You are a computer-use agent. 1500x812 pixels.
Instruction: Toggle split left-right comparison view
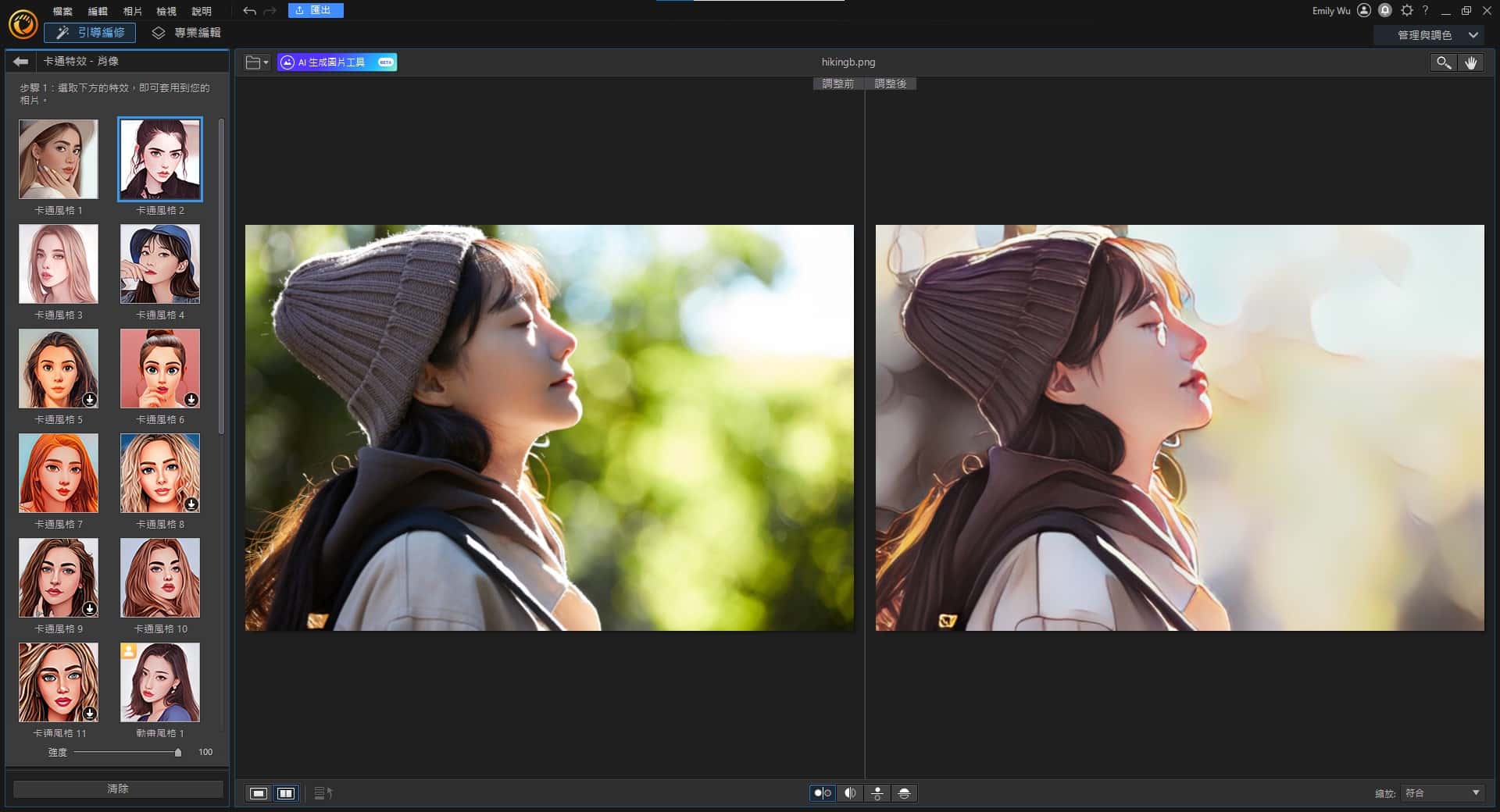[850, 793]
